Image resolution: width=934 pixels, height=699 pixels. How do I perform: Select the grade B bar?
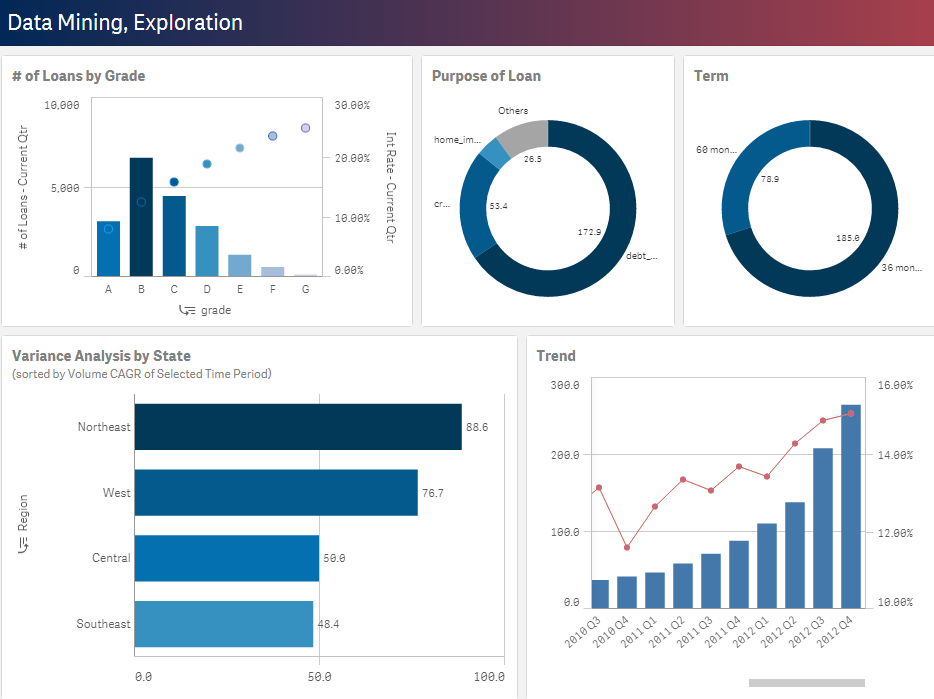[x=141, y=217]
